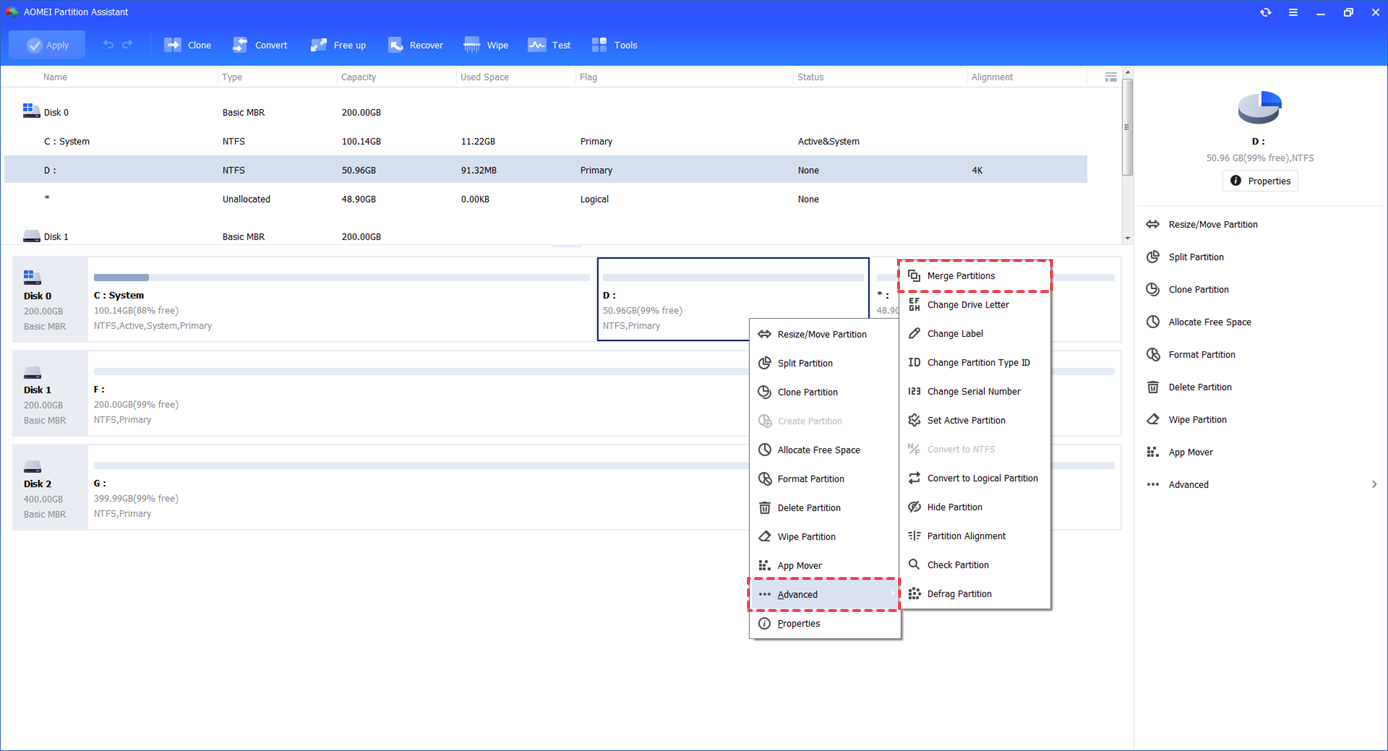Choose Change Serial Number

click(975, 392)
